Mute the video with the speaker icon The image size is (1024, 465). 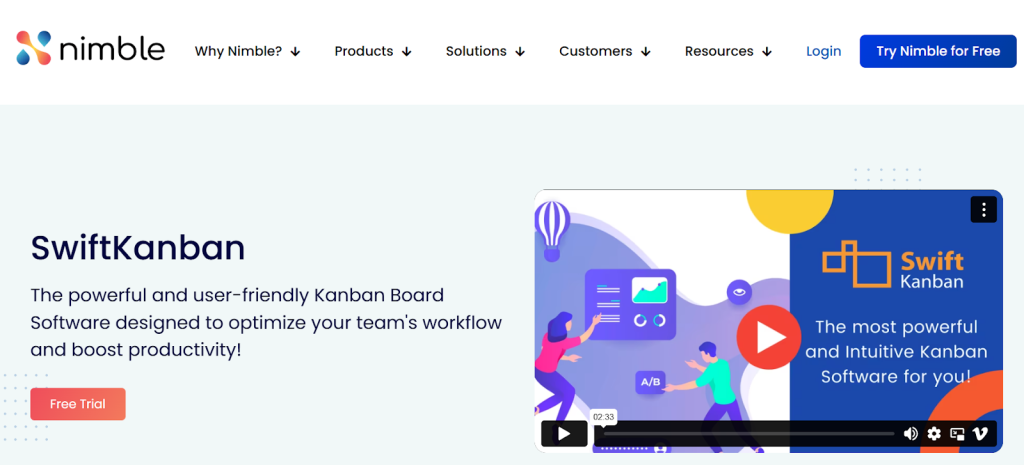pyautogui.click(x=910, y=434)
